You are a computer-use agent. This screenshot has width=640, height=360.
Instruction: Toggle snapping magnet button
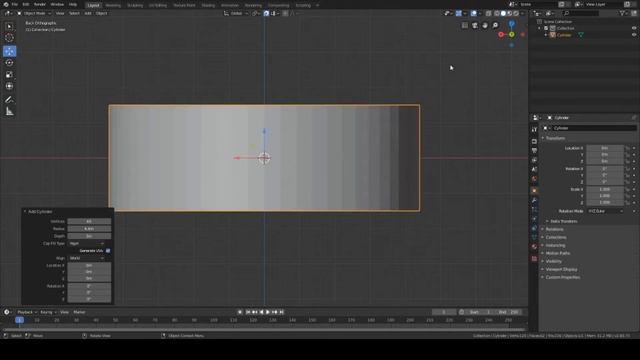click(266, 13)
